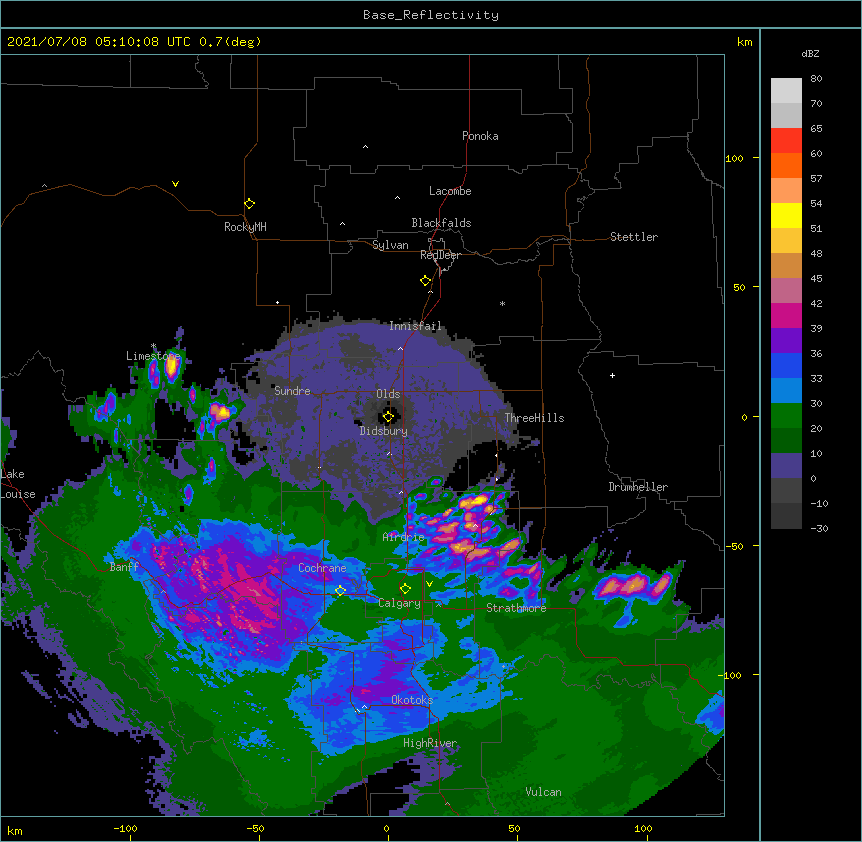Viewport: 862px width, 842px height.
Task: Click the Sundre label
Action: click(292, 391)
